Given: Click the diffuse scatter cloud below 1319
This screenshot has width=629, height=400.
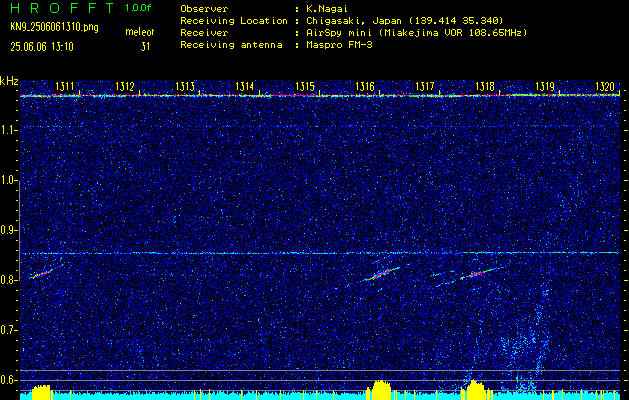Looking at the screenshot, I should pyautogui.click(x=528, y=341).
